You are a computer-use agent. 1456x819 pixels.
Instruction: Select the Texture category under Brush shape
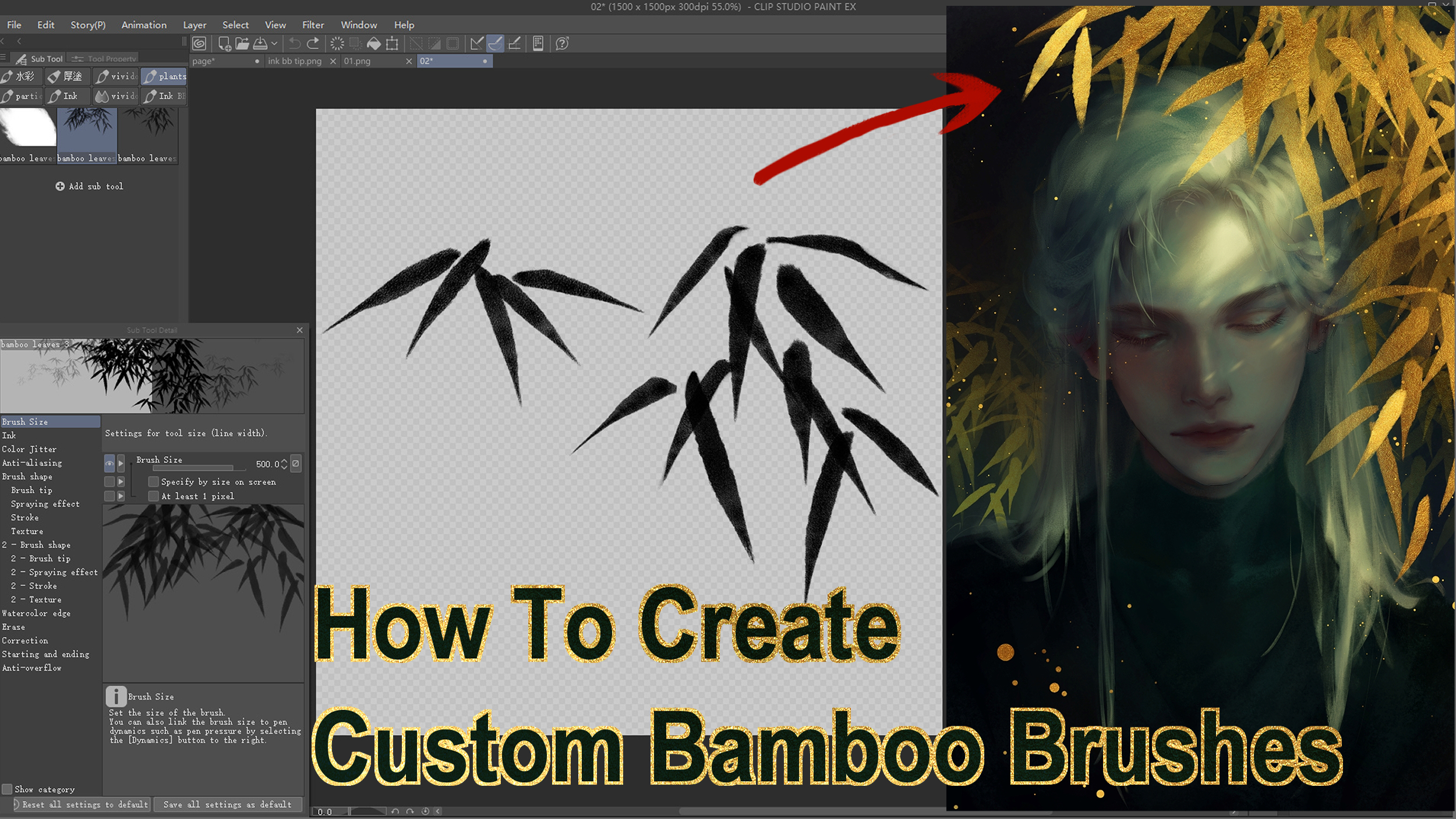[27, 531]
